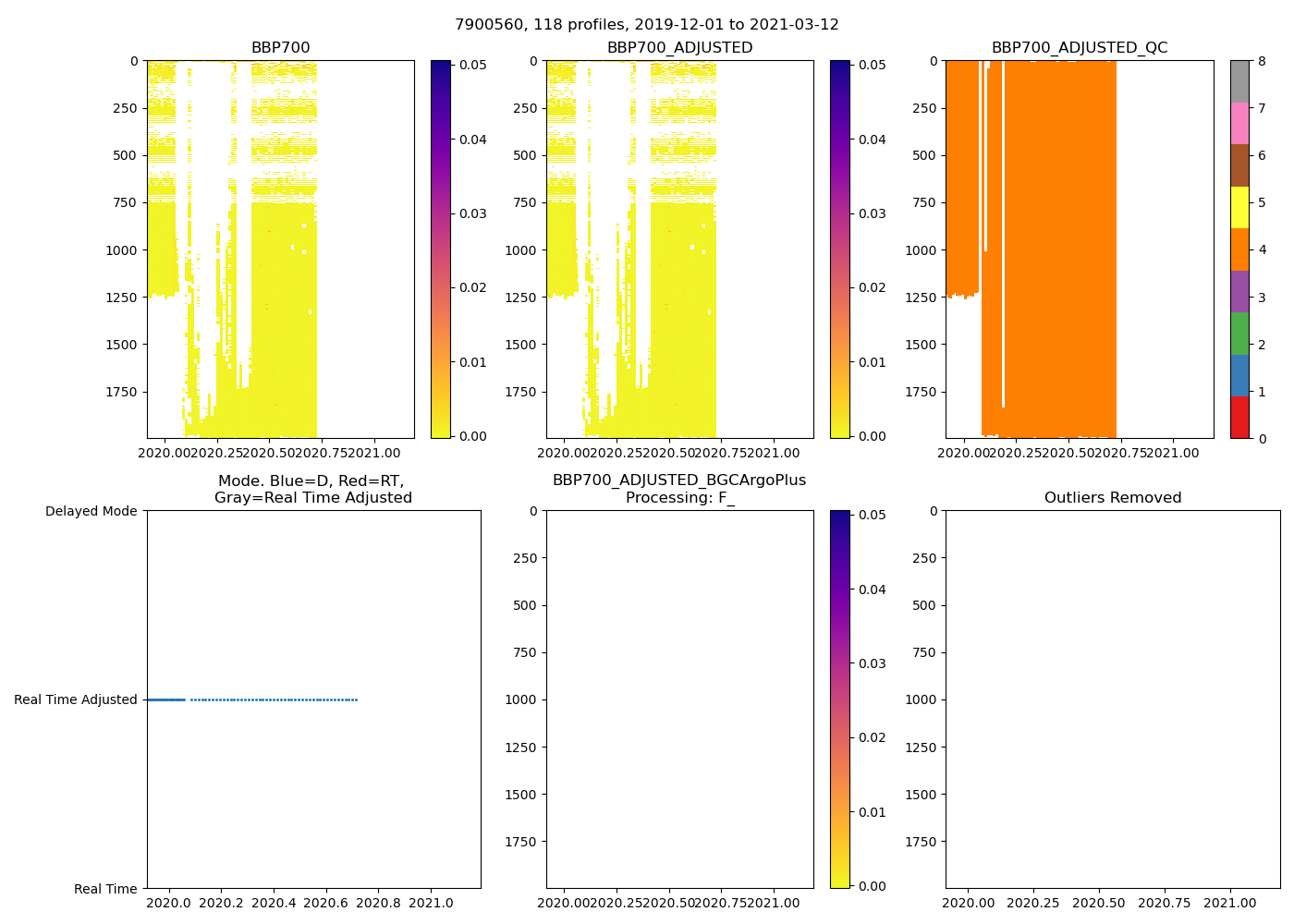Click the BBP700_ADJUSTED_BGCArgoPlus Processing title
This screenshot has width=1294, height=924.
679,489
